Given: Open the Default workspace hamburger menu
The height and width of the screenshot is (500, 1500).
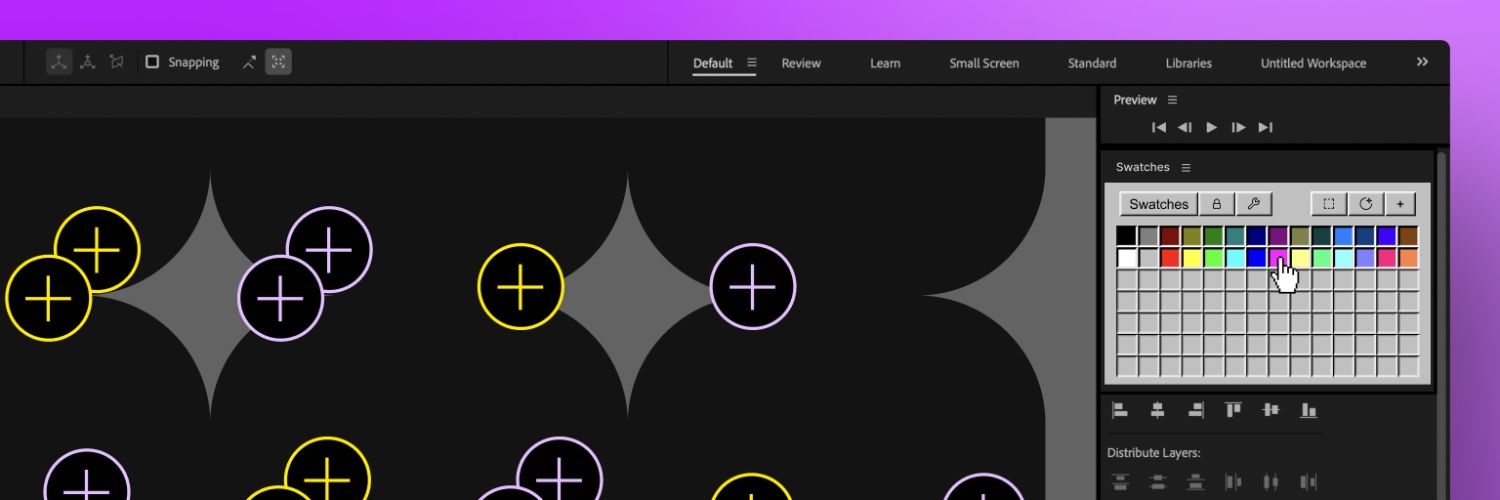Looking at the screenshot, I should tap(752, 62).
